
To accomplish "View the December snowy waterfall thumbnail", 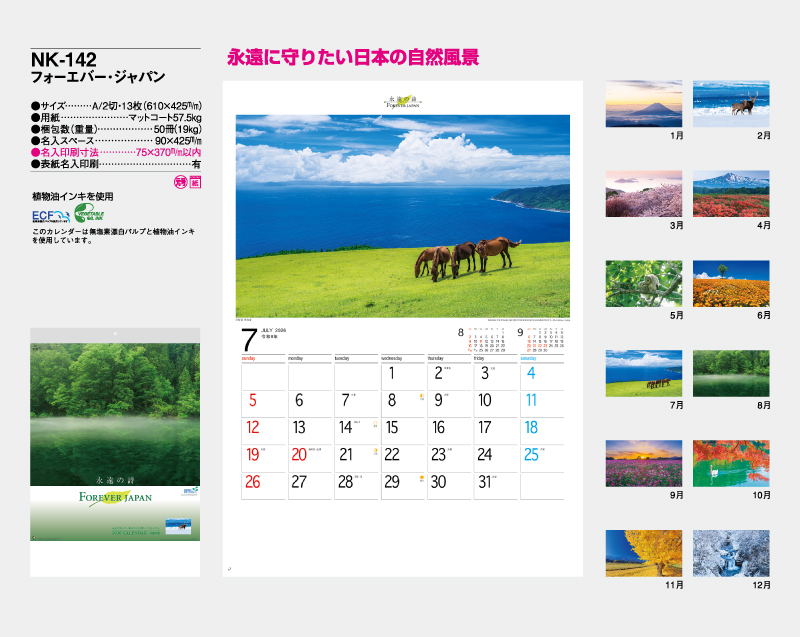I will pyautogui.click(x=731, y=553).
